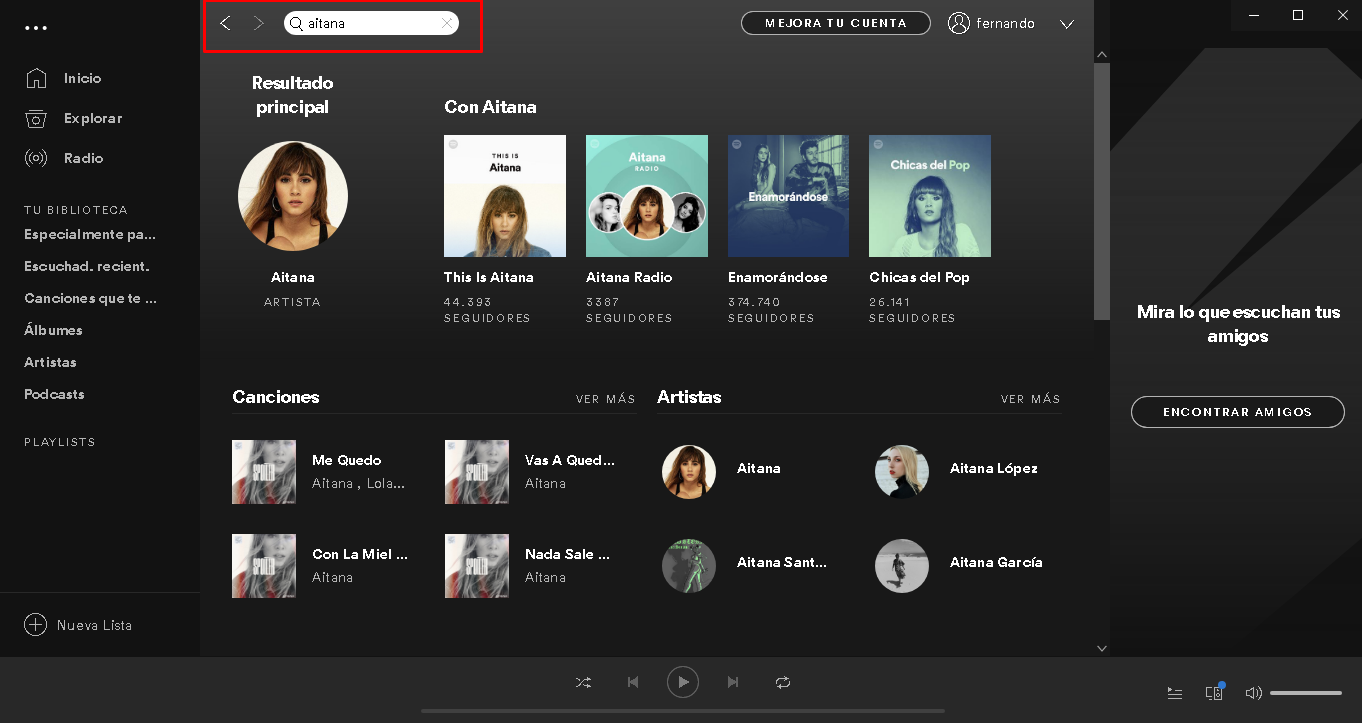Click the scroll up arrow
Image resolution: width=1362 pixels, height=723 pixels.
tap(1102, 54)
